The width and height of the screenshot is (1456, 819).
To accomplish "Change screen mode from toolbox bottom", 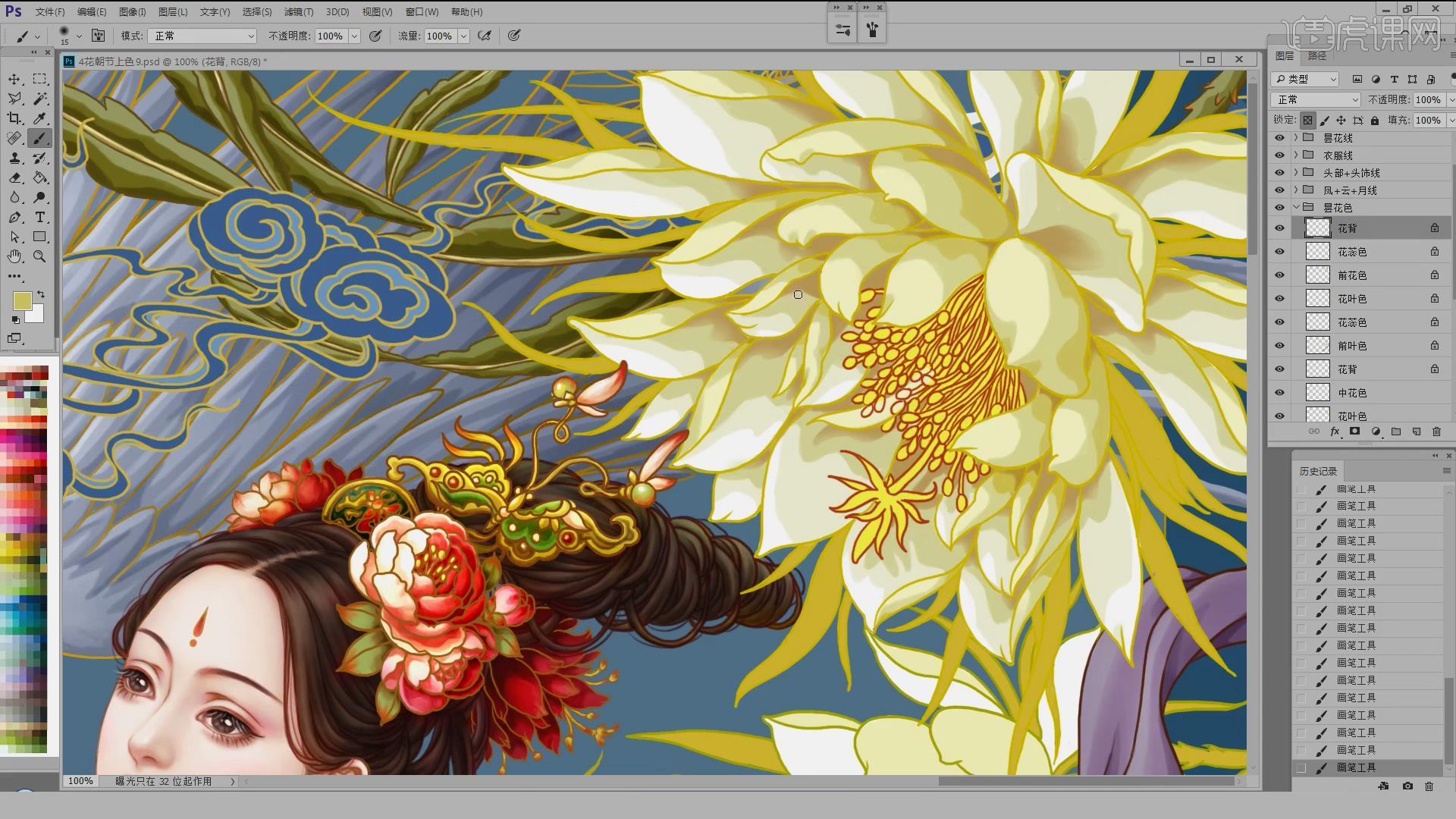I will [14, 338].
